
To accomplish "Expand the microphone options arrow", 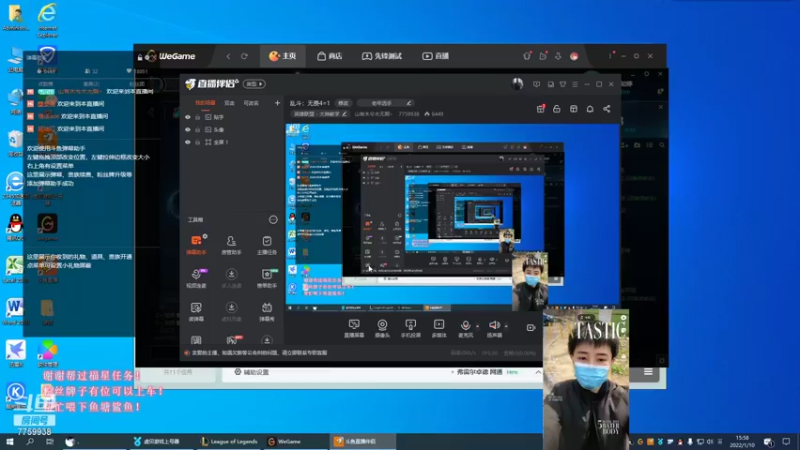I will 478,326.
